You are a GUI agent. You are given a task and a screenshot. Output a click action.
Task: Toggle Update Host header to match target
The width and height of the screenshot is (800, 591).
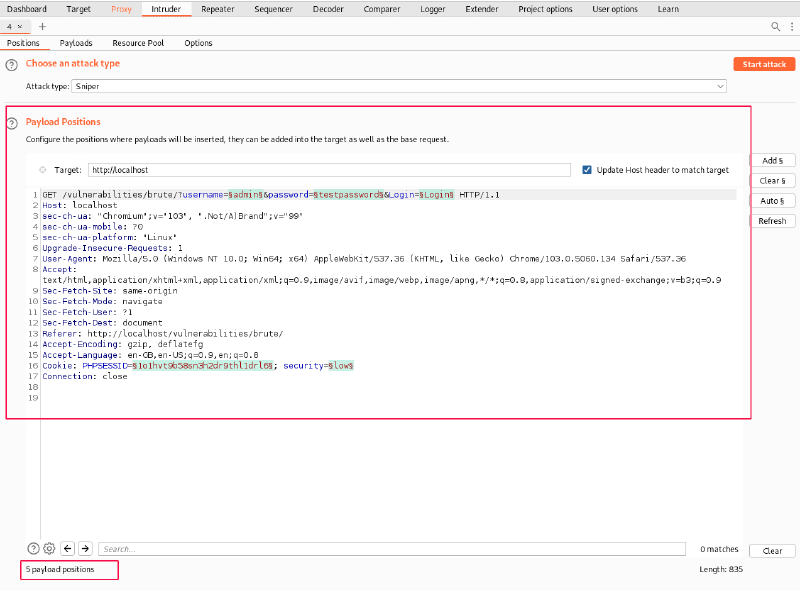pyautogui.click(x=587, y=170)
